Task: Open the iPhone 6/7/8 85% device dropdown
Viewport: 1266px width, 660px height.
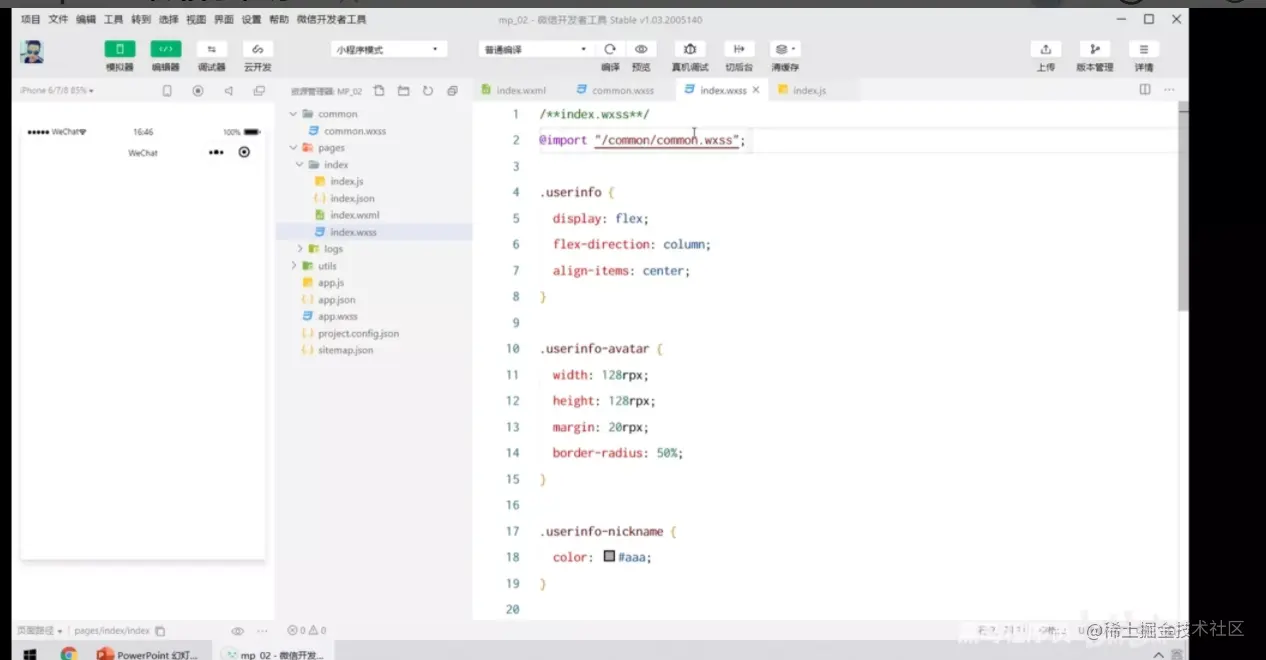Action: pos(57,91)
